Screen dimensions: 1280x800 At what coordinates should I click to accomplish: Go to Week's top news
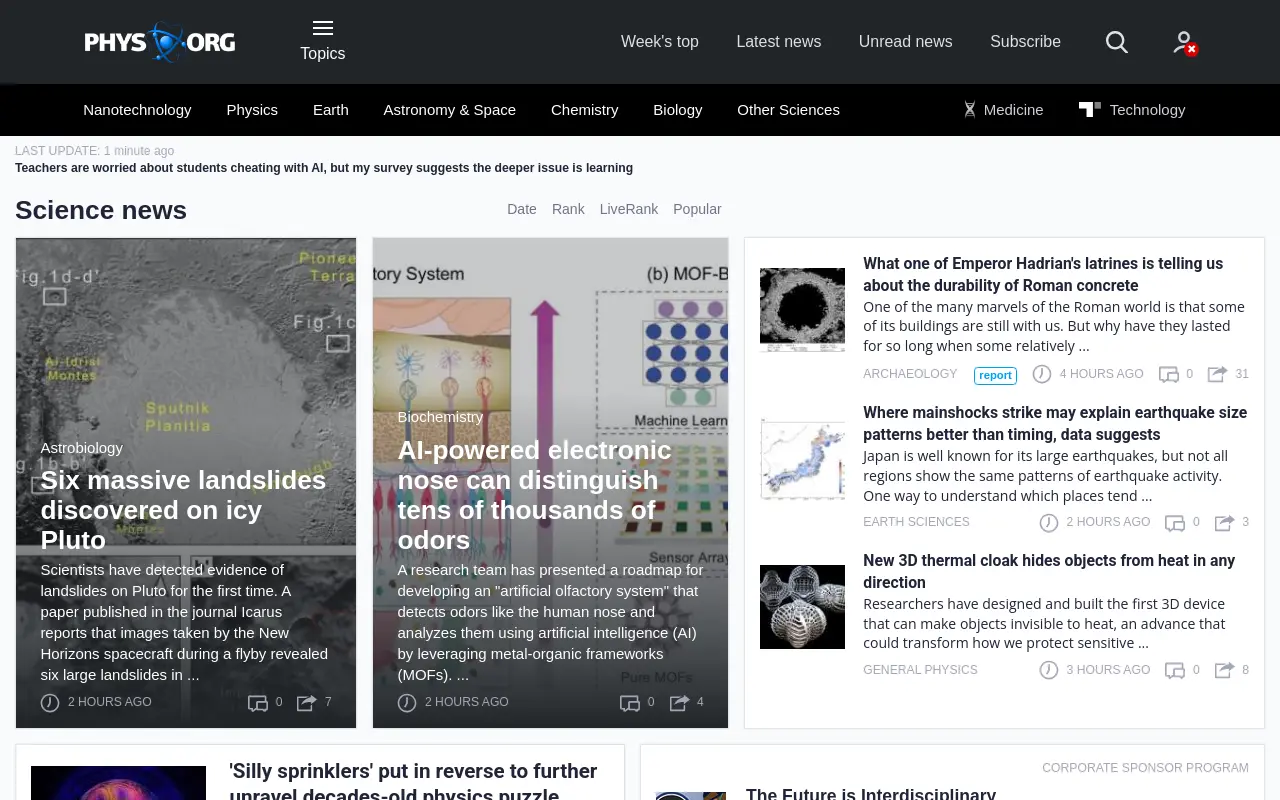pos(660,42)
